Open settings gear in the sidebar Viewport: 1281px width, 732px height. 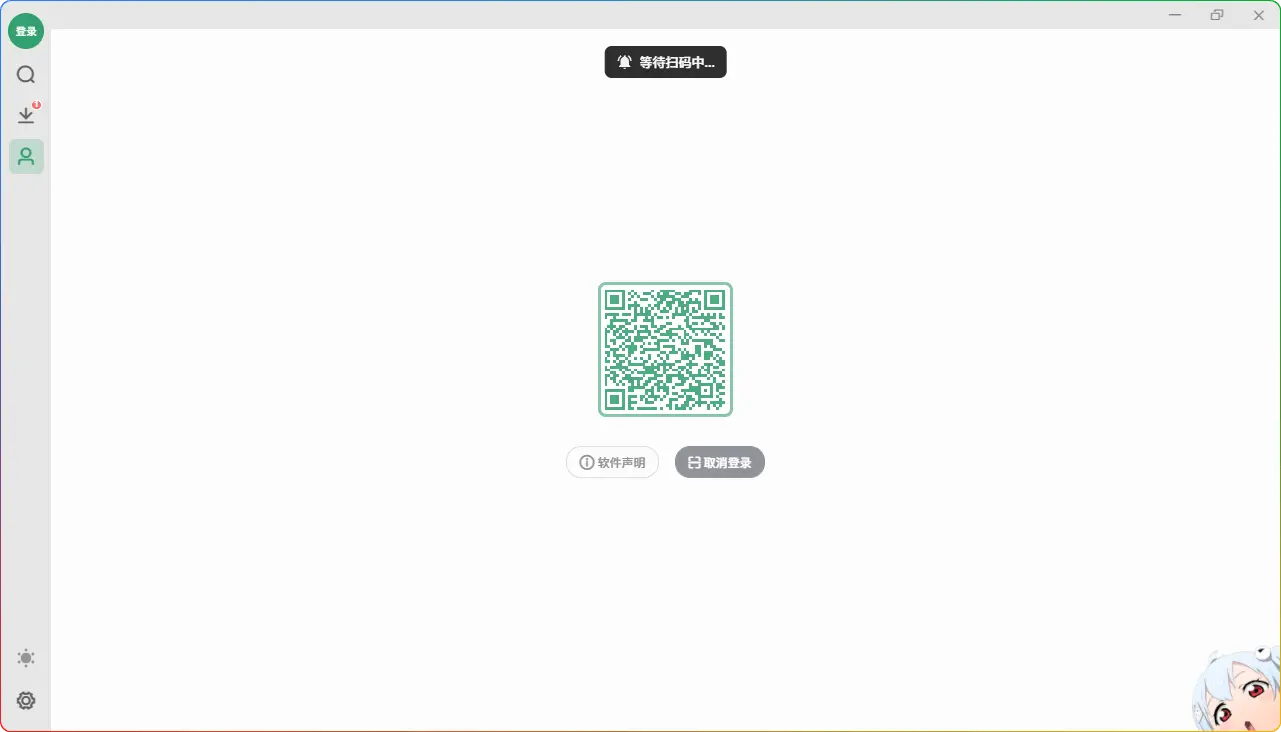(26, 701)
